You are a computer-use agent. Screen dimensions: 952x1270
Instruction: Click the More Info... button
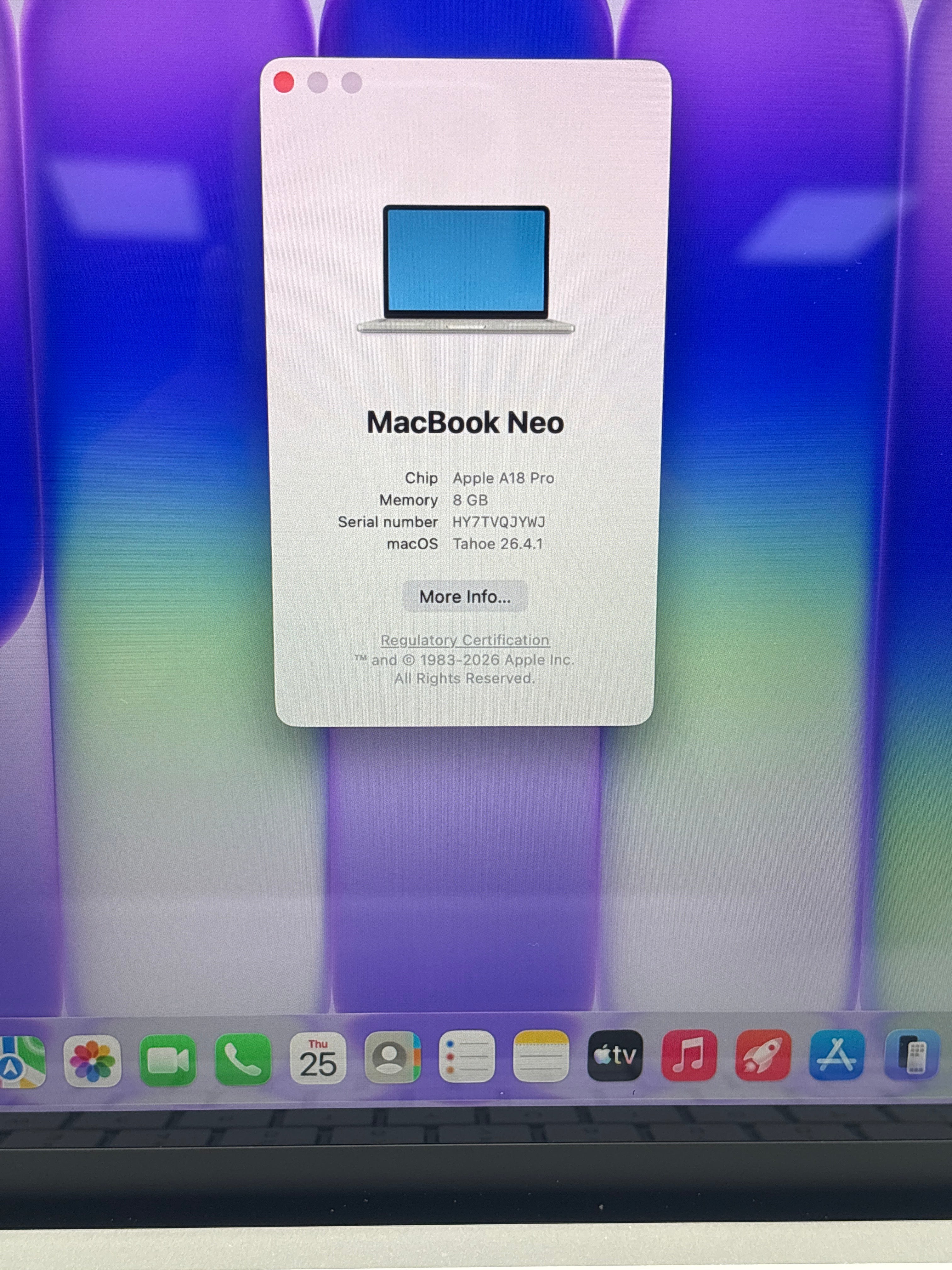coord(465,597)
